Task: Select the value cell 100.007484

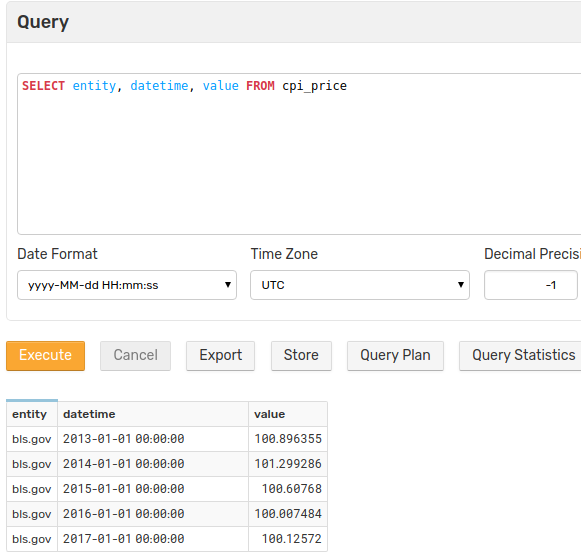Action: [x=288, y=514]
